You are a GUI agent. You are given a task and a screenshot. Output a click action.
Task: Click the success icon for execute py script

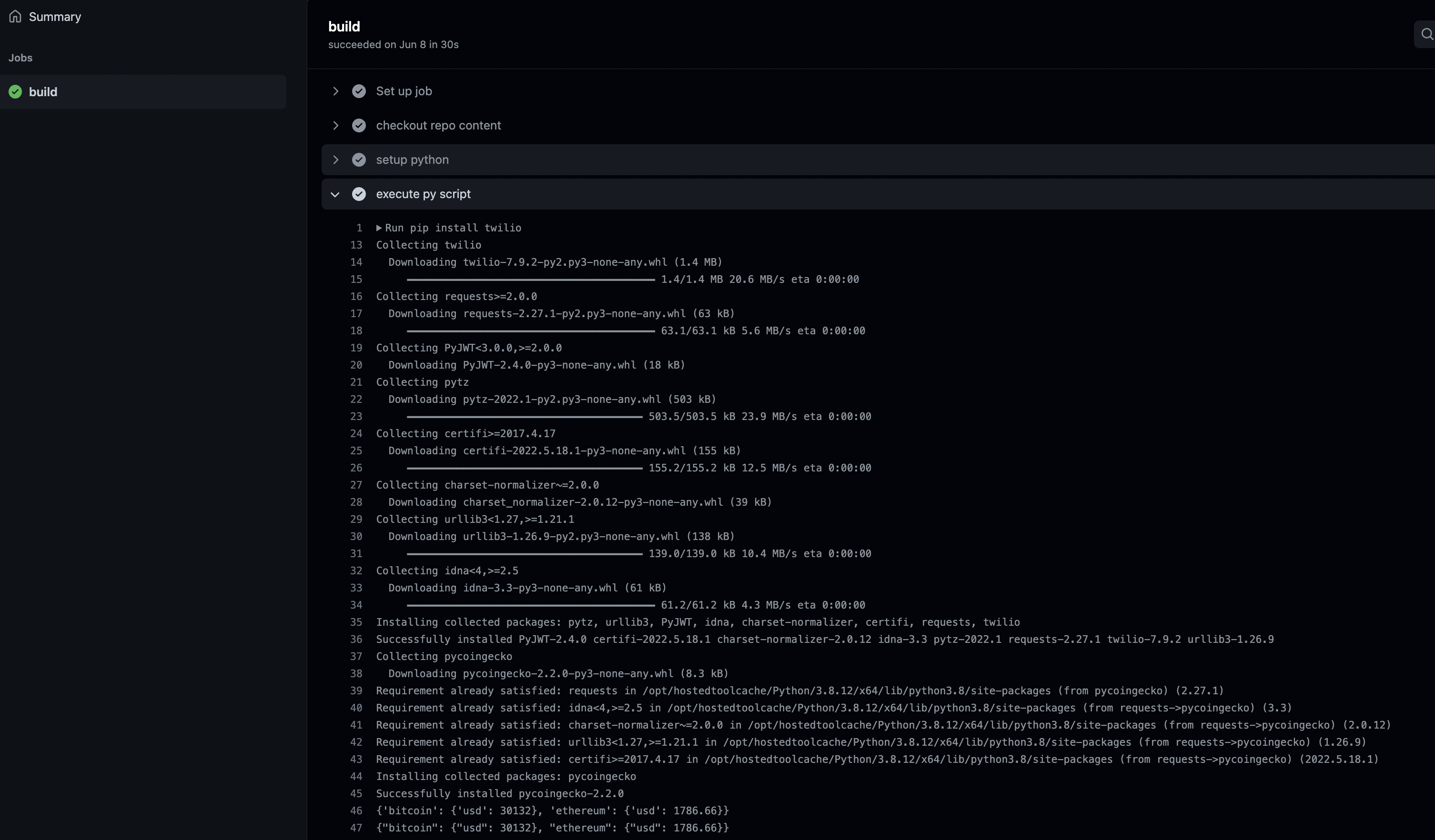(x=359, y=194)
